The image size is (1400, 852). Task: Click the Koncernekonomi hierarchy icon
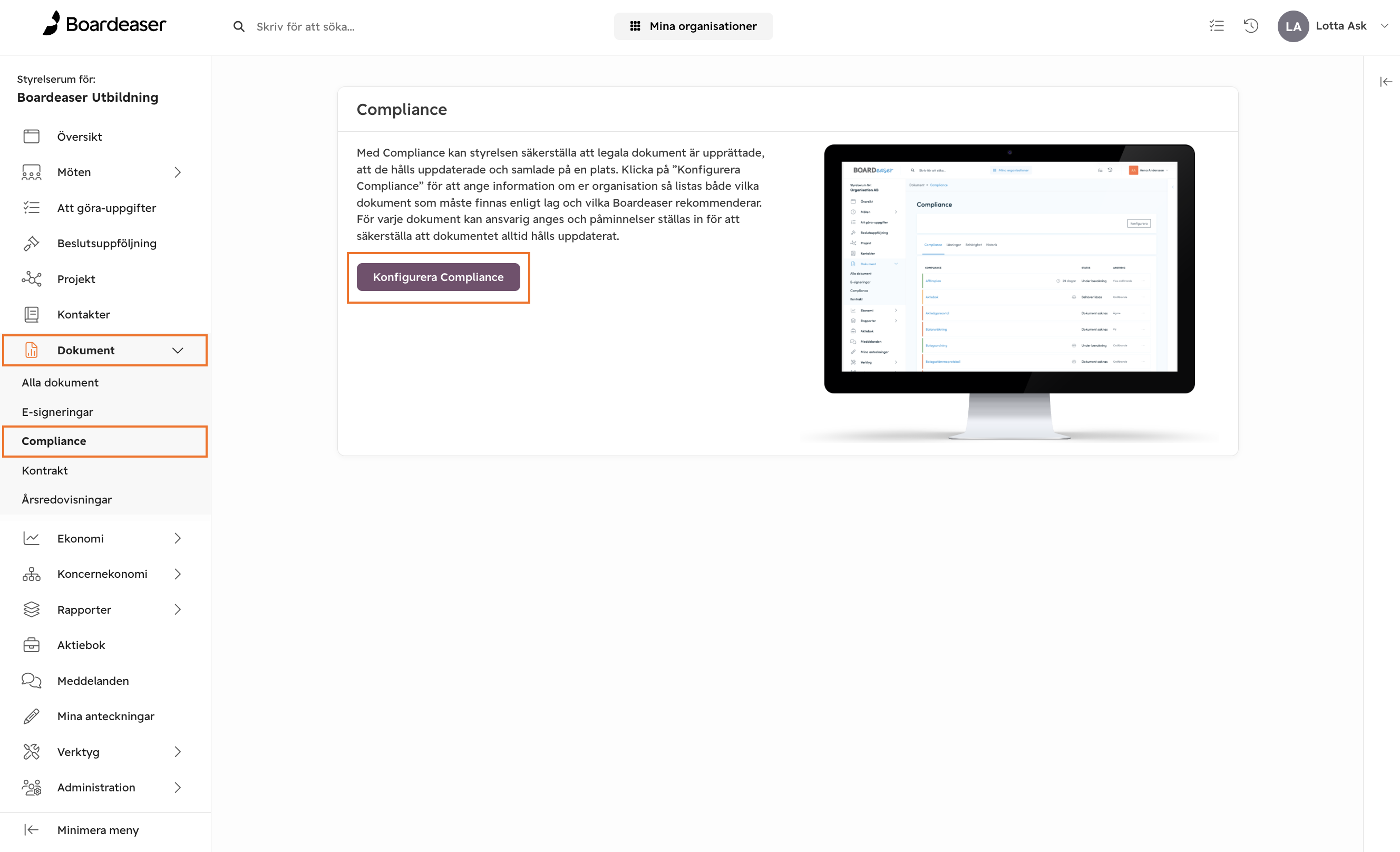point(31,574)
